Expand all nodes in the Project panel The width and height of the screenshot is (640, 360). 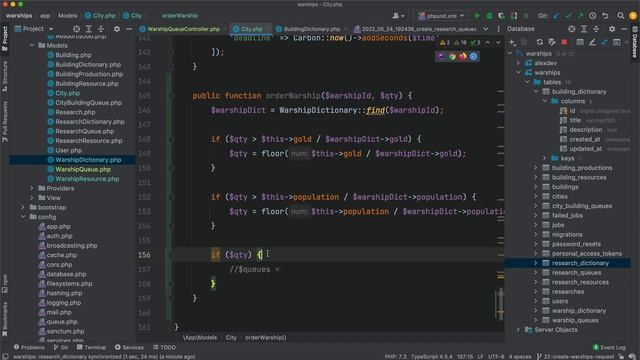pyautogui.click(x=89, y=29)
